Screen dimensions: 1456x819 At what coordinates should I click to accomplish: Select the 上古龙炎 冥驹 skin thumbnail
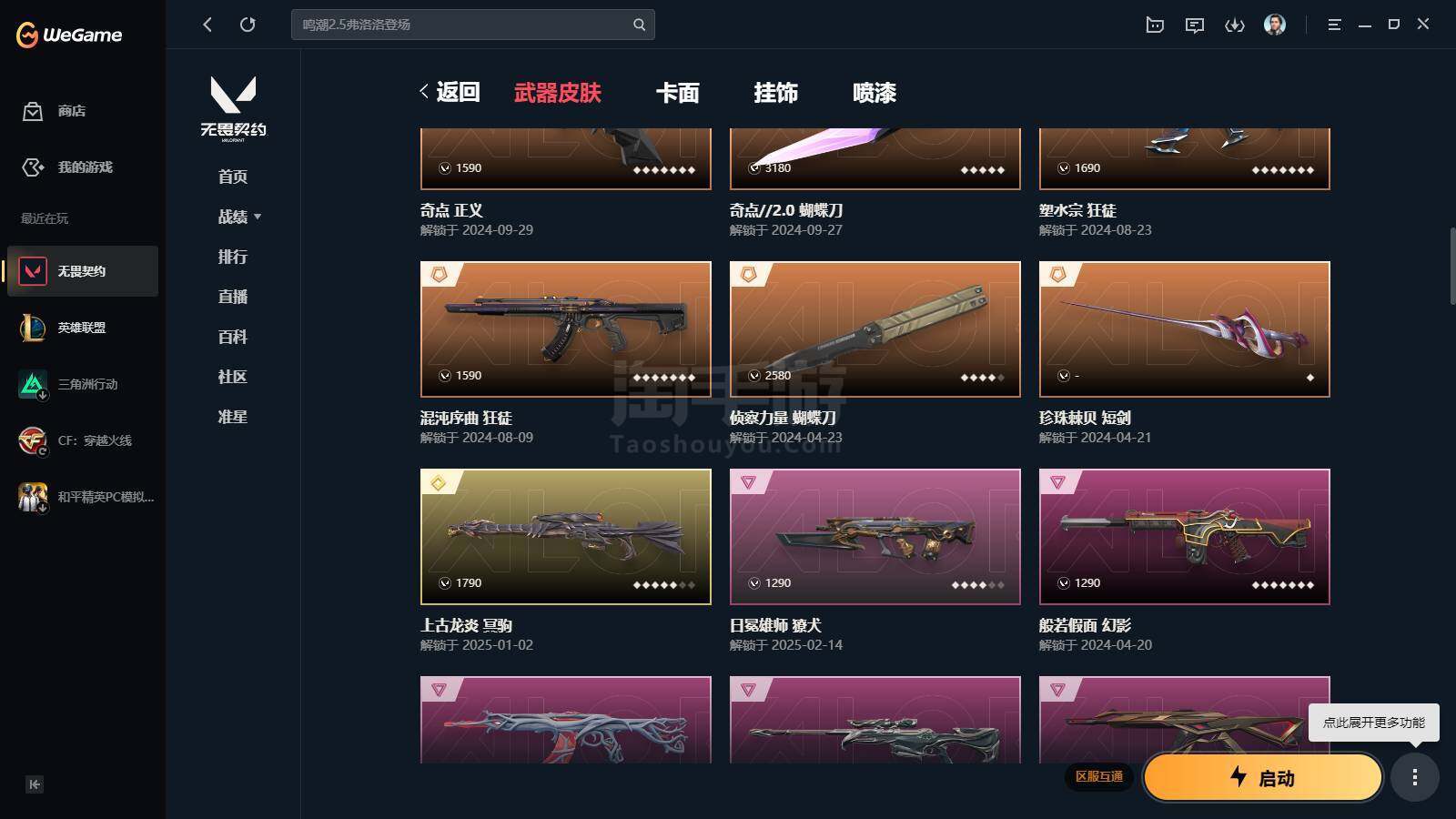pyautogui.click(x=566, y=537)
